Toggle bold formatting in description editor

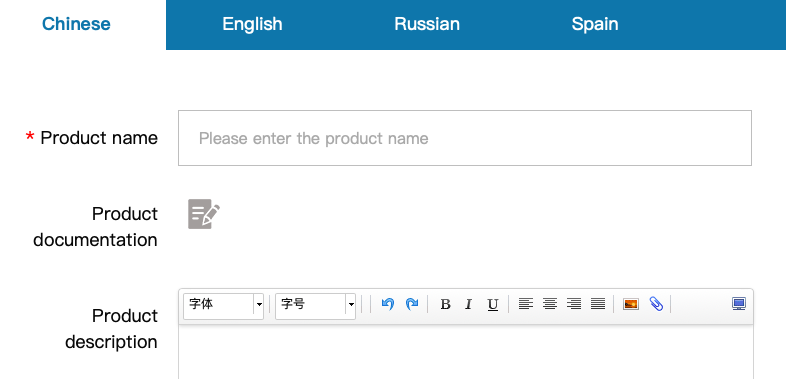445,304
